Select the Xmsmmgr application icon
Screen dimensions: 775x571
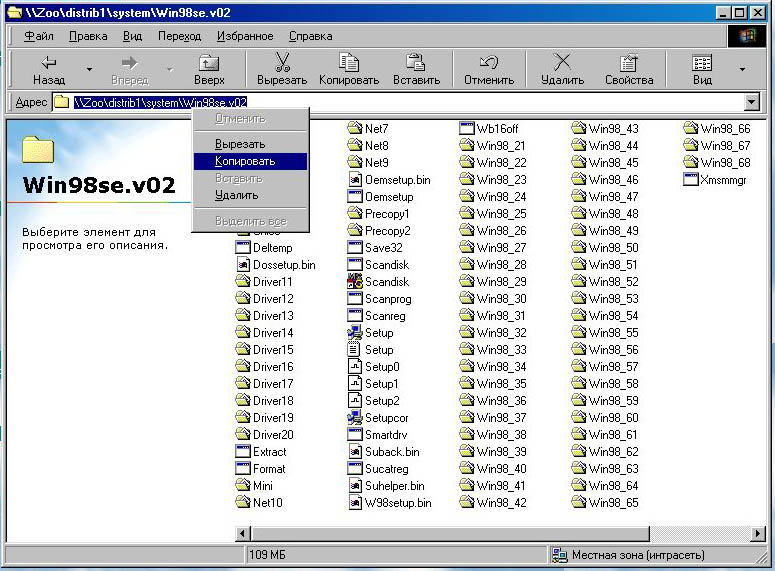coord(690,179)
